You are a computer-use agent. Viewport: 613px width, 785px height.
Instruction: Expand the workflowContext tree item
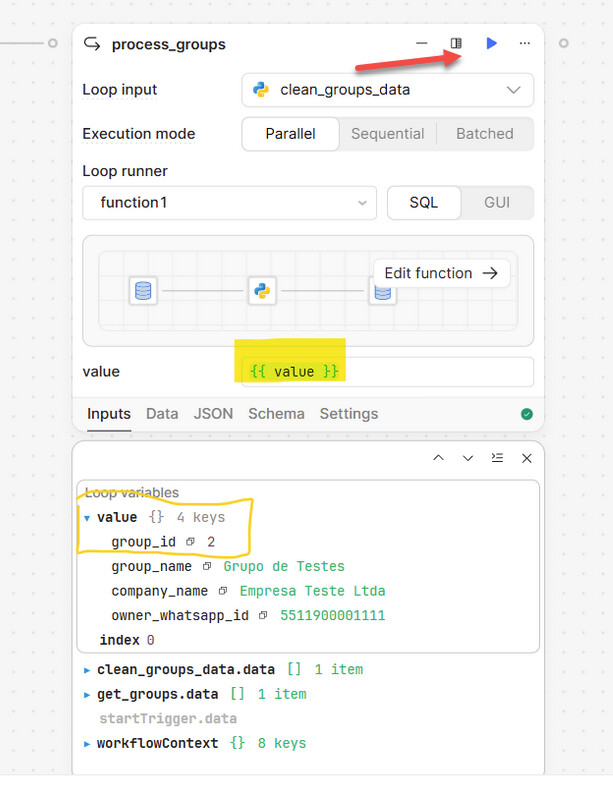pos(88,743)
